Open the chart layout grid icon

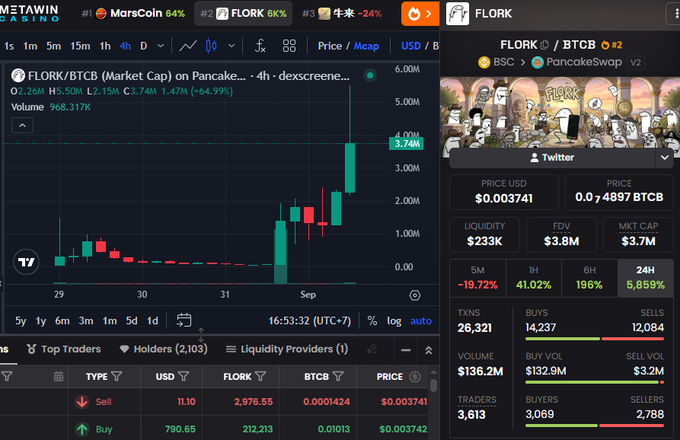pos(289,46)
